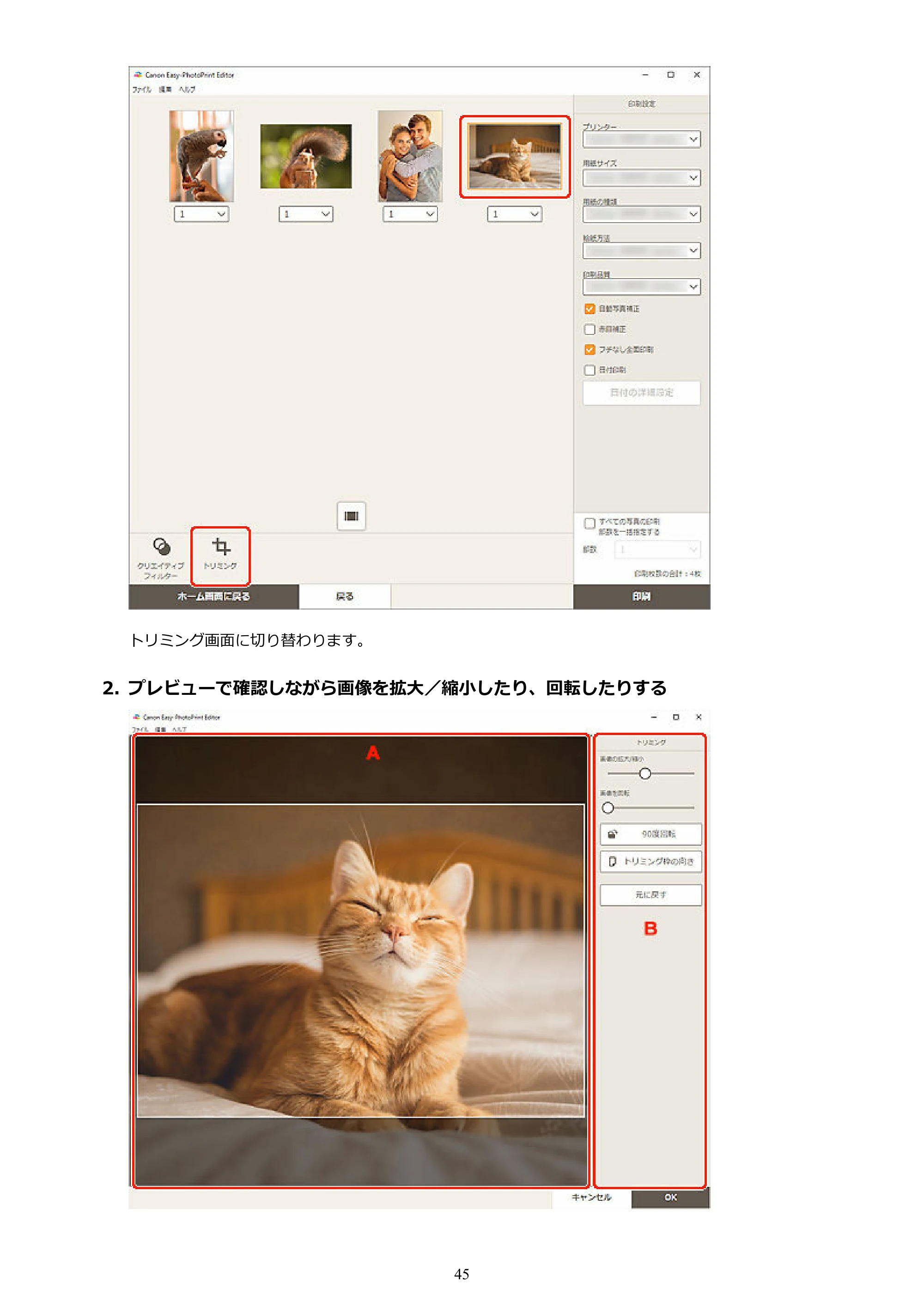This screenshot has height=1307, width=924.
Task: Open copies dropdown under cat photo
Action: tap(515, 214)
